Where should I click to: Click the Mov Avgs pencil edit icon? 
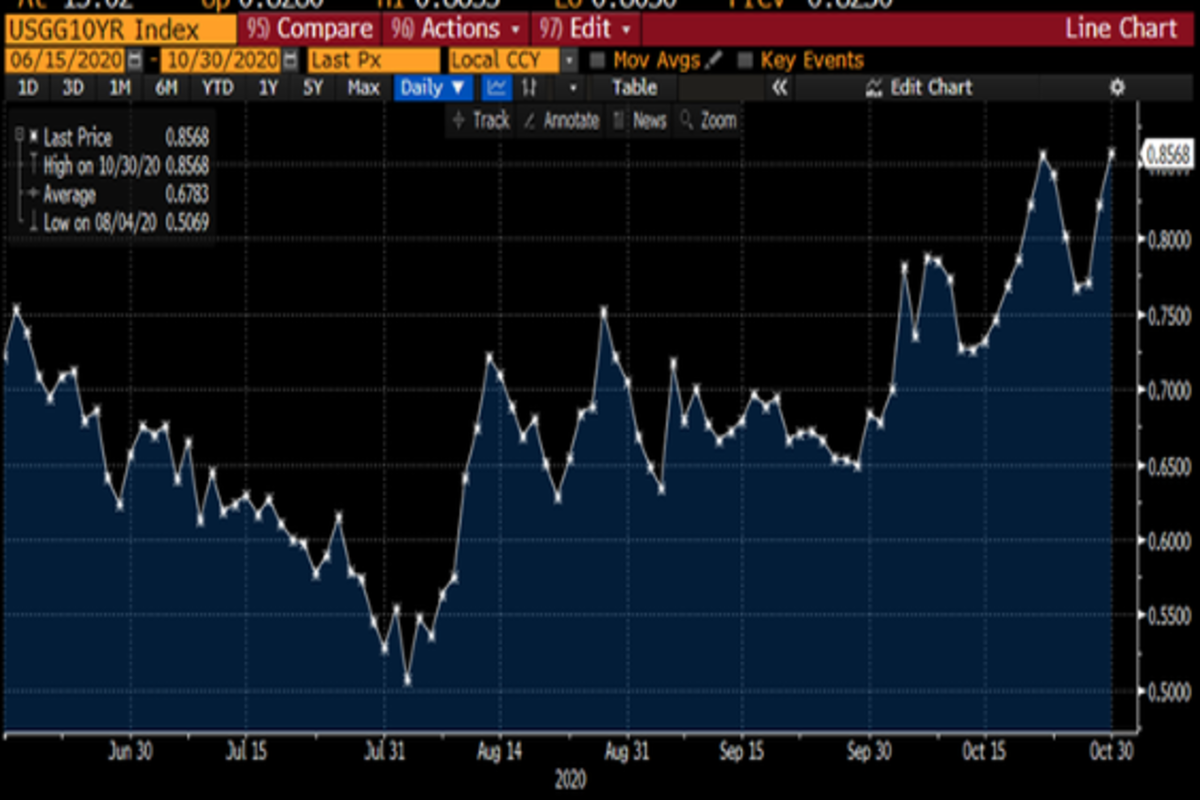[714, 61]
